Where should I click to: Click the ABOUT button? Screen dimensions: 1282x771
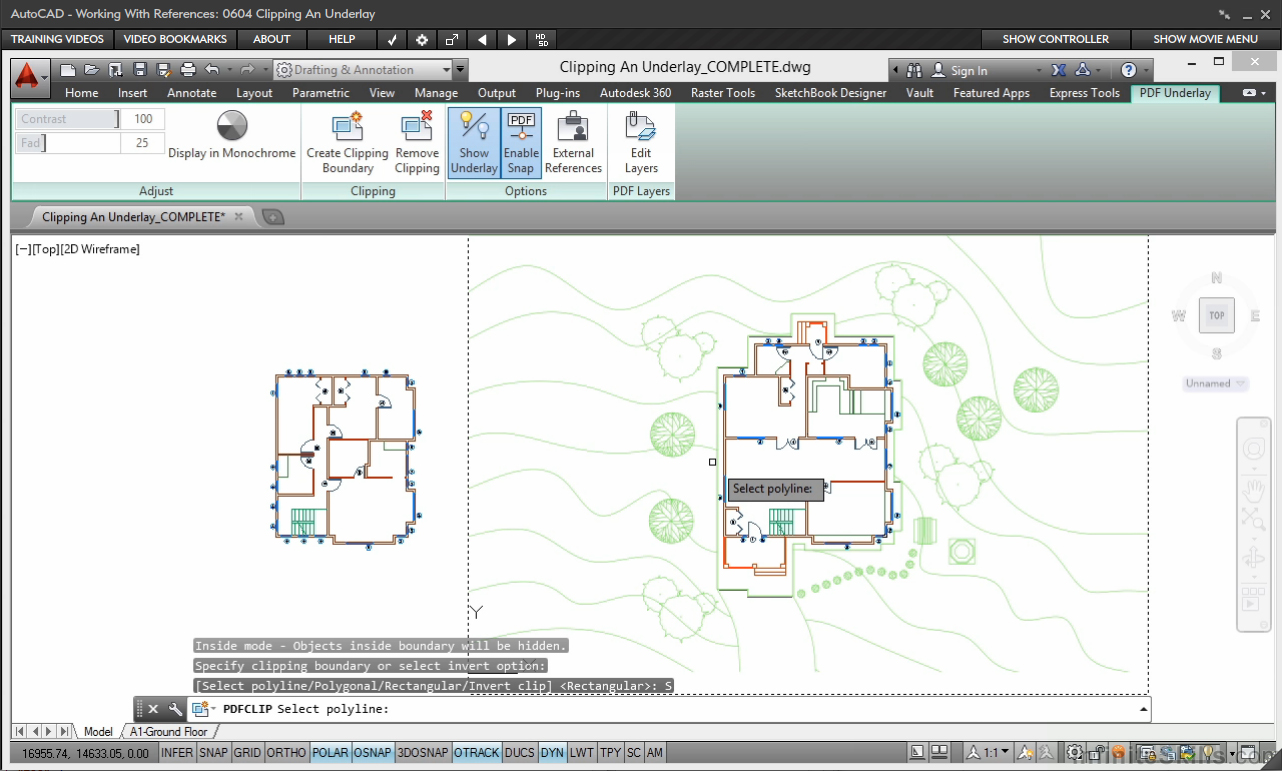(271, 39)
